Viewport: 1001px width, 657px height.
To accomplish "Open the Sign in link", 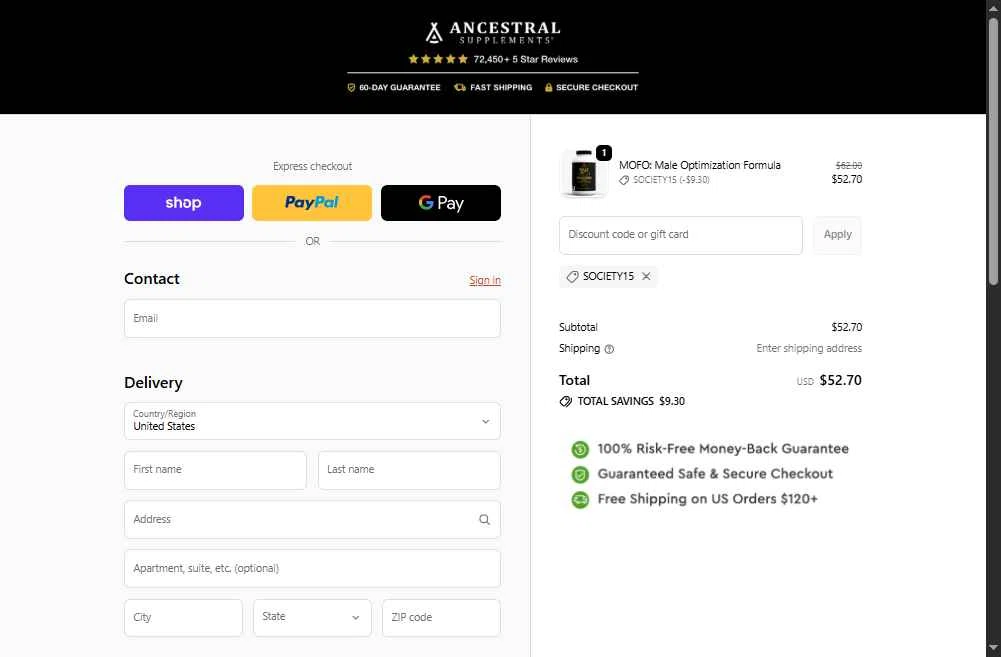I will [x=485, y=280].
